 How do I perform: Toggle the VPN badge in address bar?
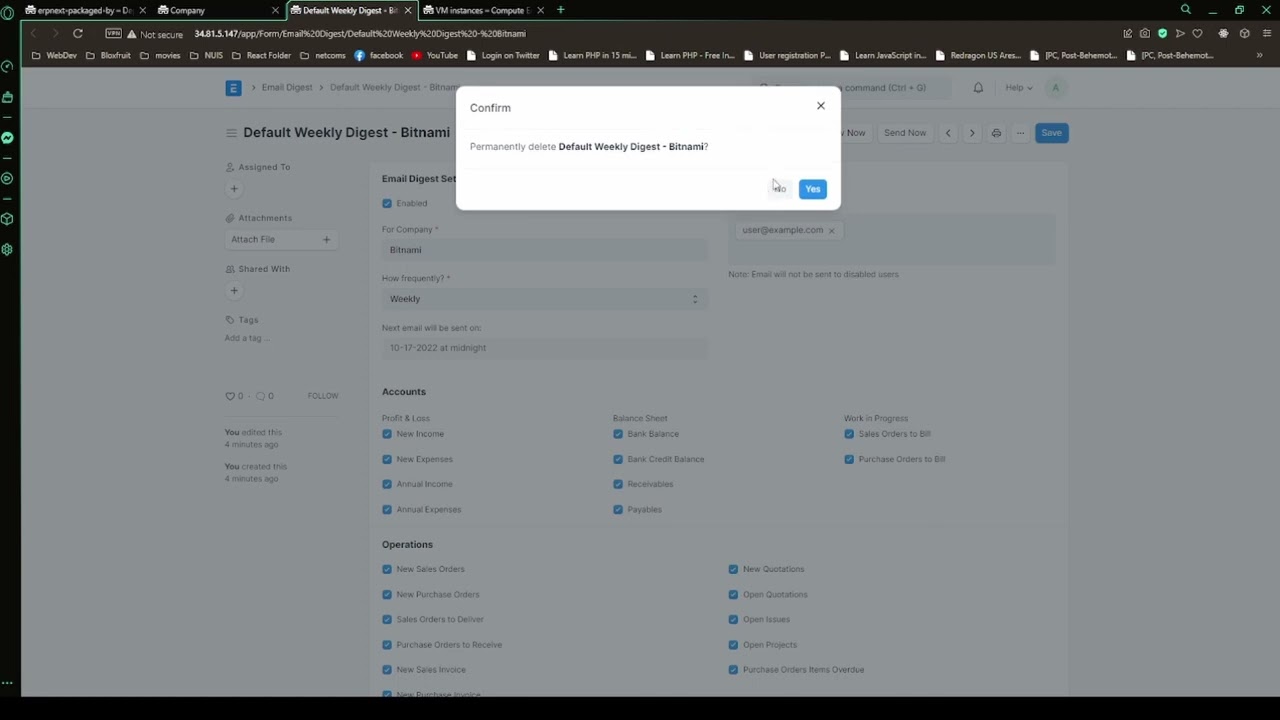coord(113,33)
